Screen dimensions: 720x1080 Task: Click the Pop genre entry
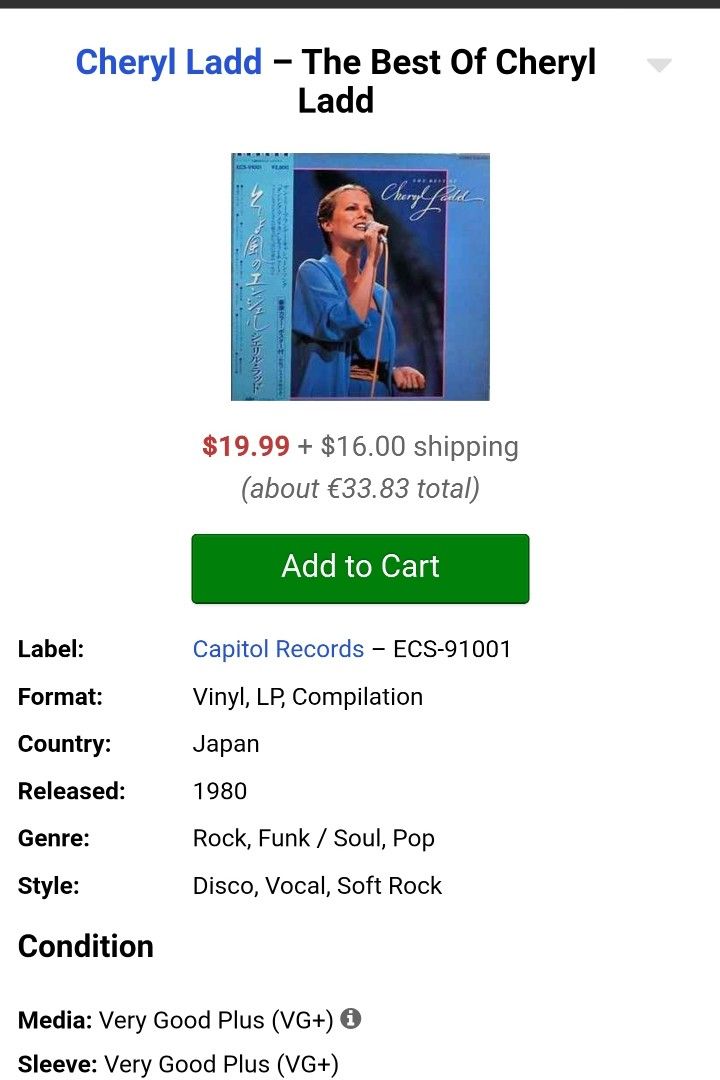coord(415,838)
